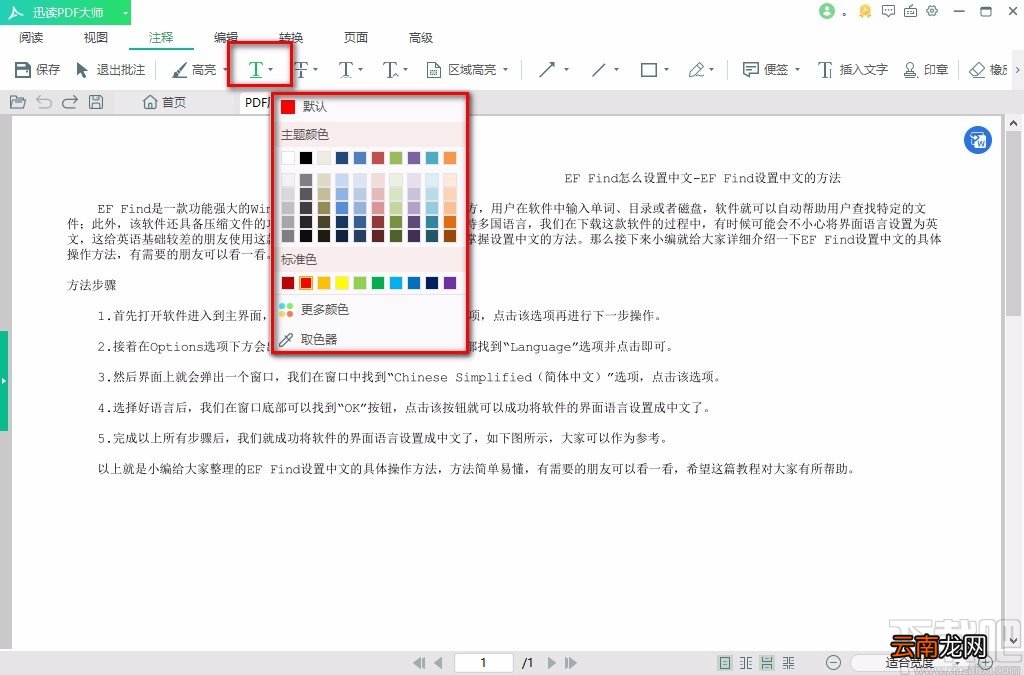Viewport: 1024px width, 675px height.
Task: Select the Area Highlight (区域高亮) tool
Action: click(461, 69)
